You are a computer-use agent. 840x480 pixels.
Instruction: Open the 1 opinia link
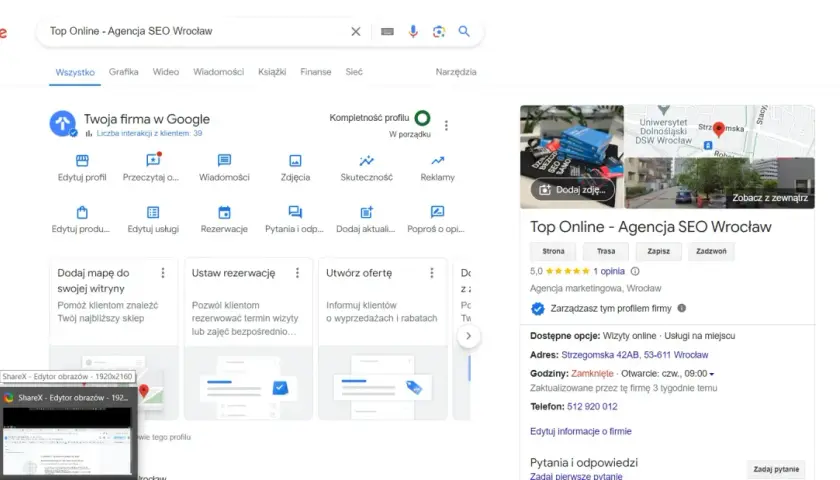tap(609, 271)
